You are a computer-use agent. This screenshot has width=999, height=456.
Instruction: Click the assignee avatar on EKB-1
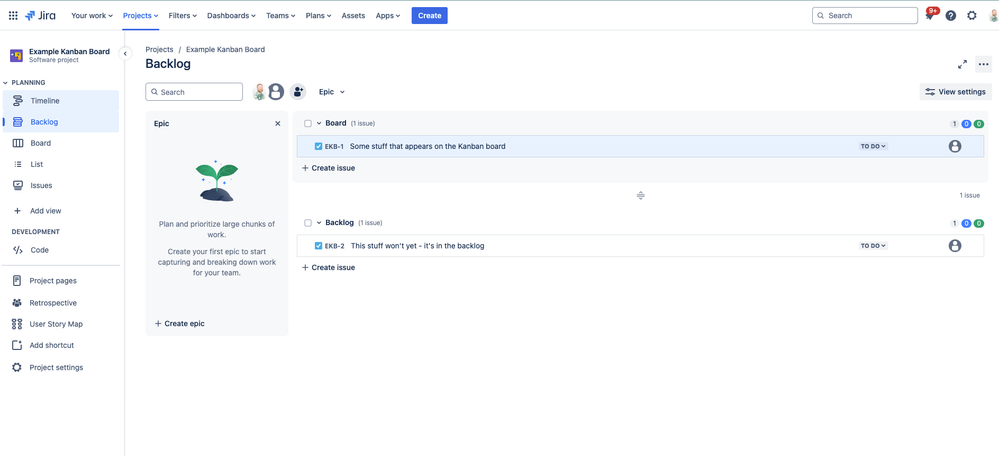(x=954, y=146)
